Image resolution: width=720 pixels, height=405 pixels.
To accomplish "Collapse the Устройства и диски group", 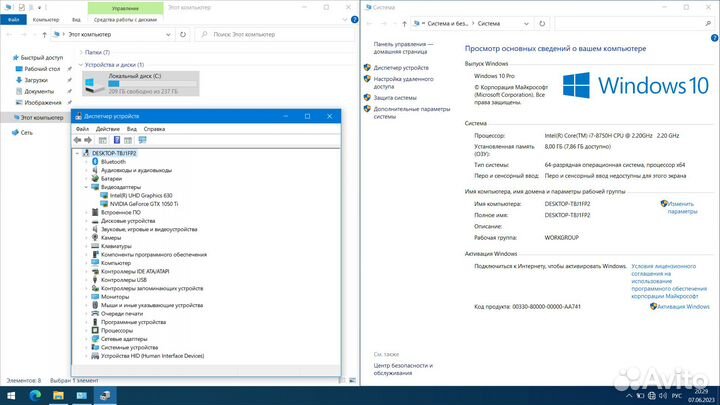I will [81, 65].
